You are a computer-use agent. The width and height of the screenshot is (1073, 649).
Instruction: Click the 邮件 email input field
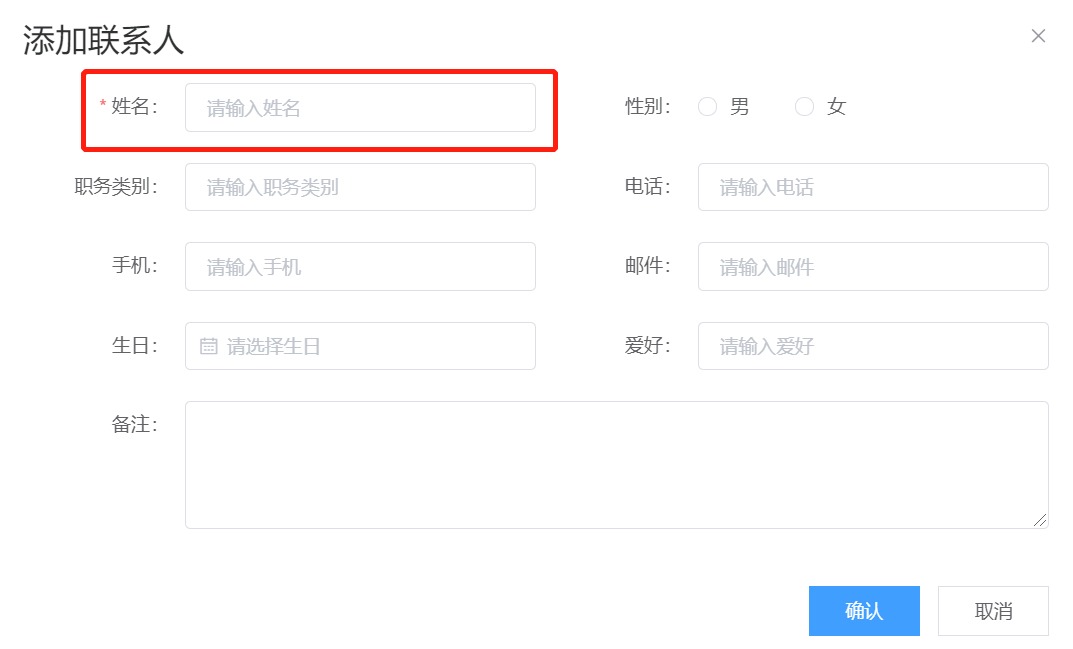pyautogui.click(x=872, y=267)
